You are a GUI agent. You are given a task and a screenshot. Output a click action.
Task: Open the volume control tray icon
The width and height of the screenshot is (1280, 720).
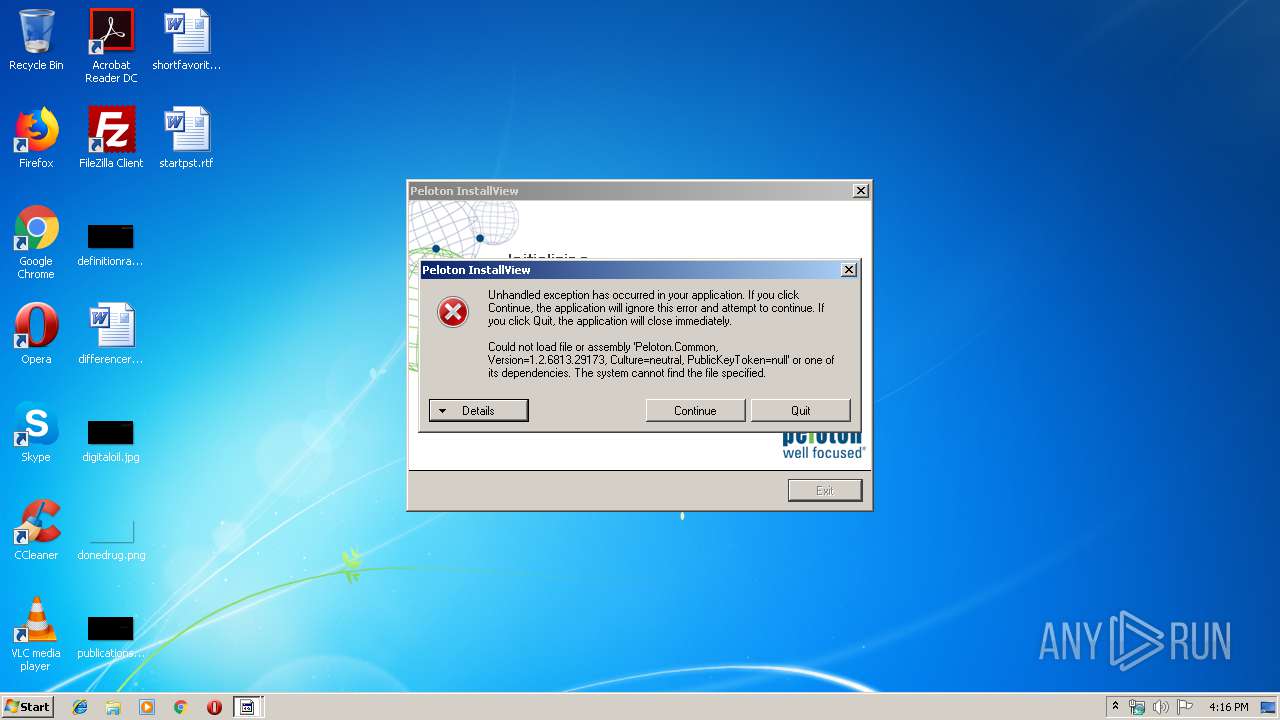pos(1161,707)
